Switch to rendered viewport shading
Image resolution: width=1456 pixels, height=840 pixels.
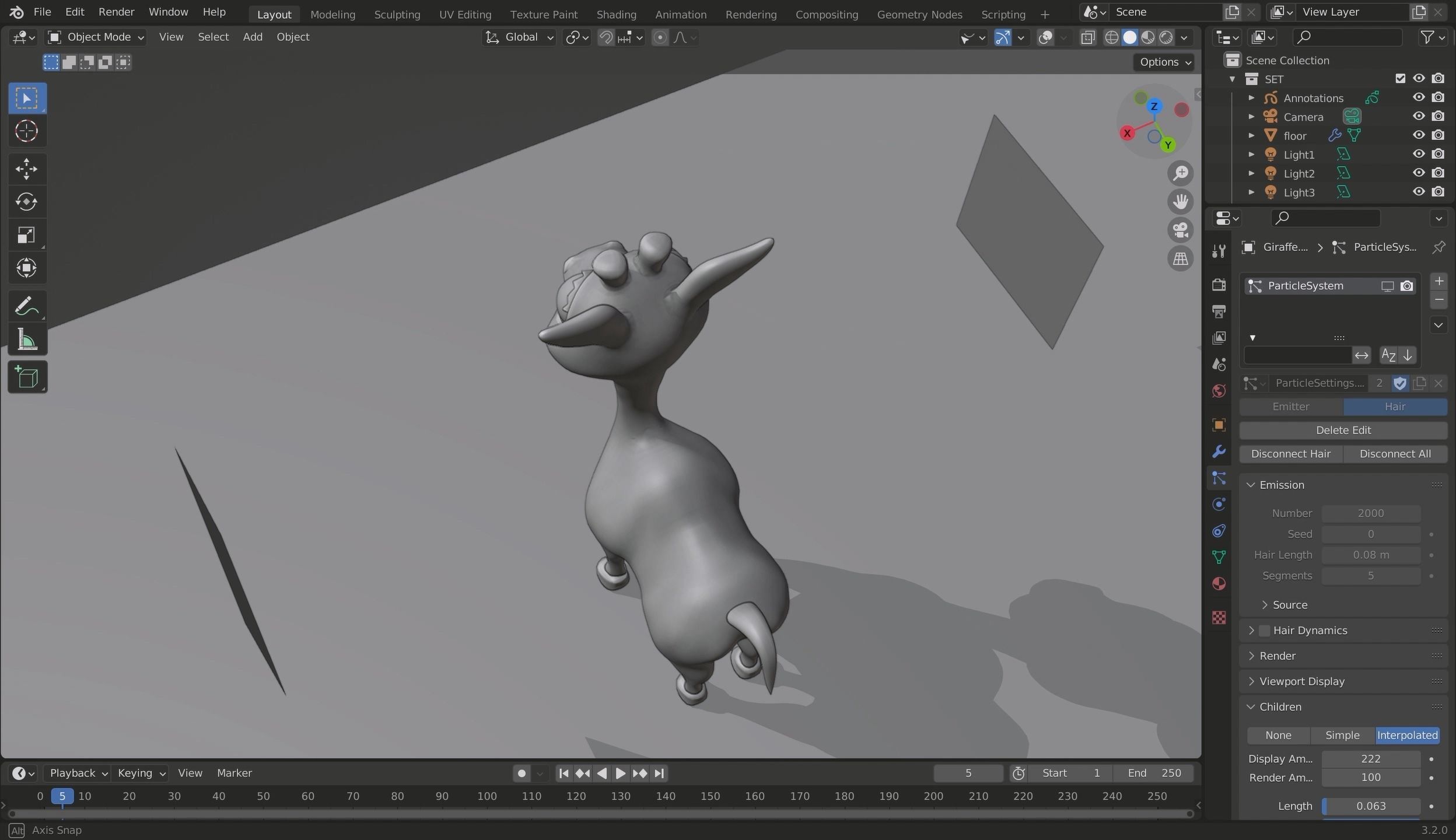coord(1165,38)
